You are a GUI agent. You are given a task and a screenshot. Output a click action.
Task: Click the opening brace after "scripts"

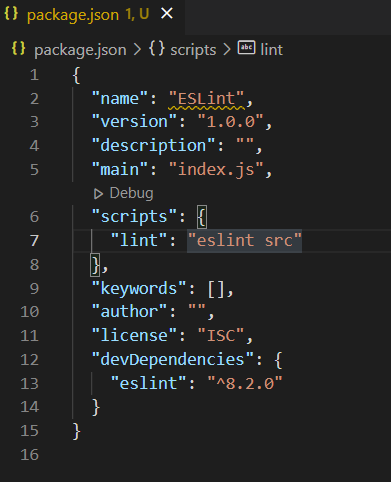click(202, 217)
